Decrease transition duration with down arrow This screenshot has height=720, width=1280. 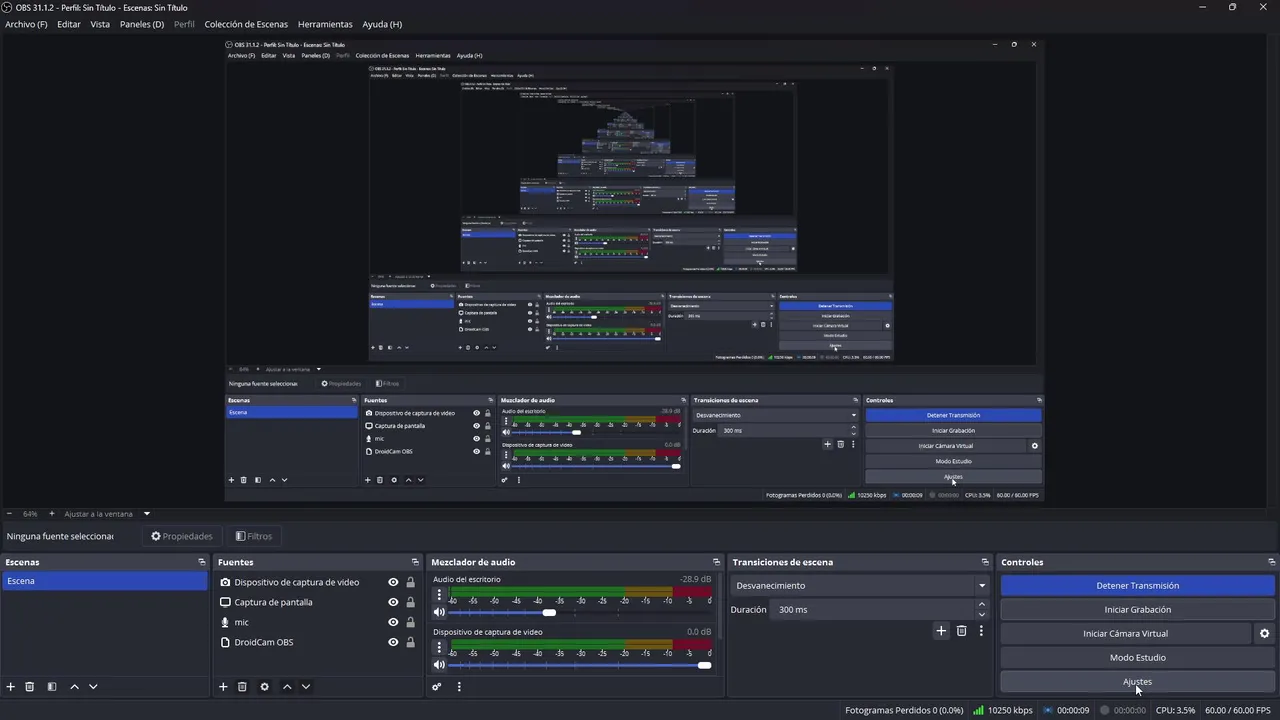tap(982, 614)
